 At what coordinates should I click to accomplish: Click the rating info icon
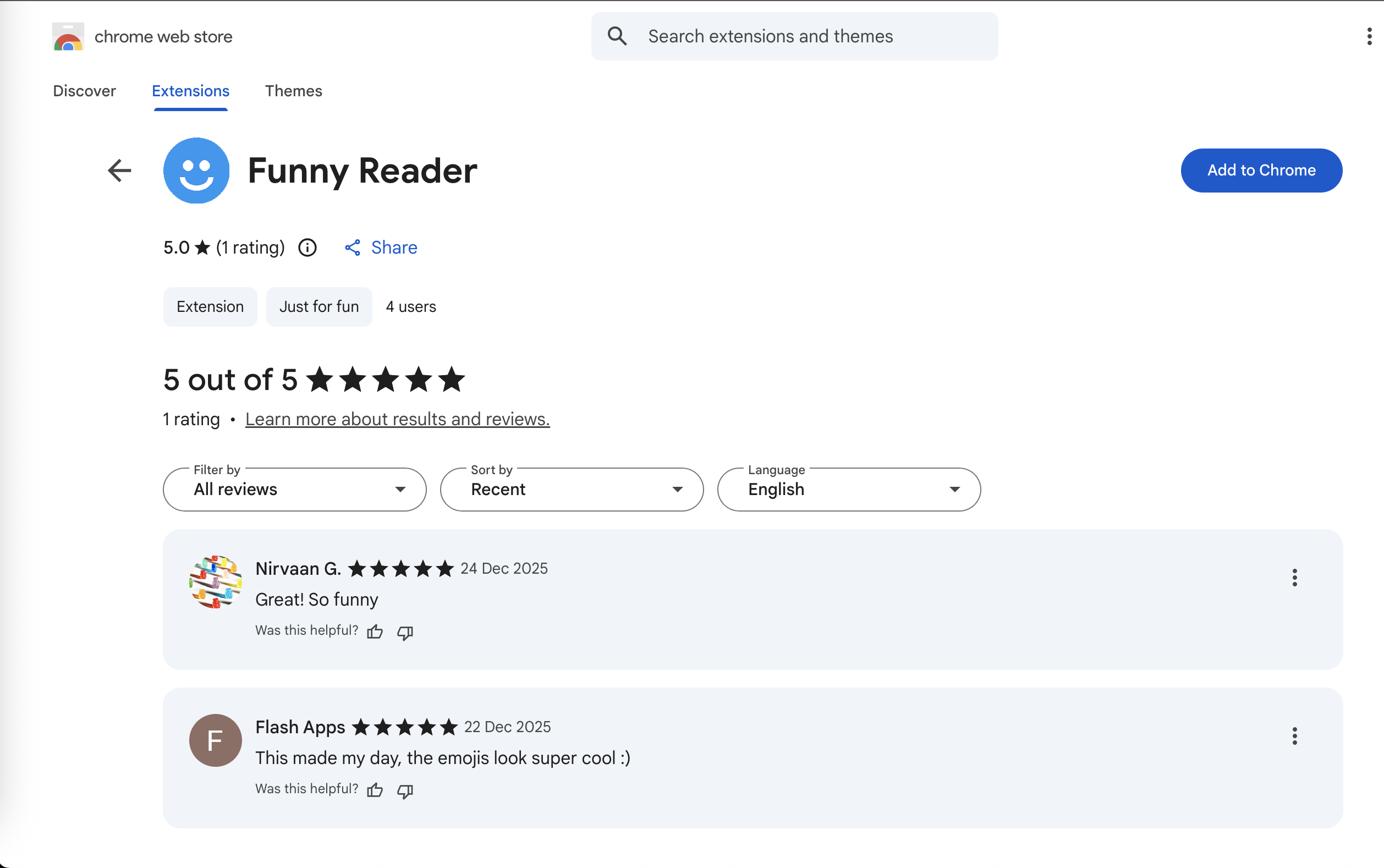pyautogui.click(x=307, y=248)
